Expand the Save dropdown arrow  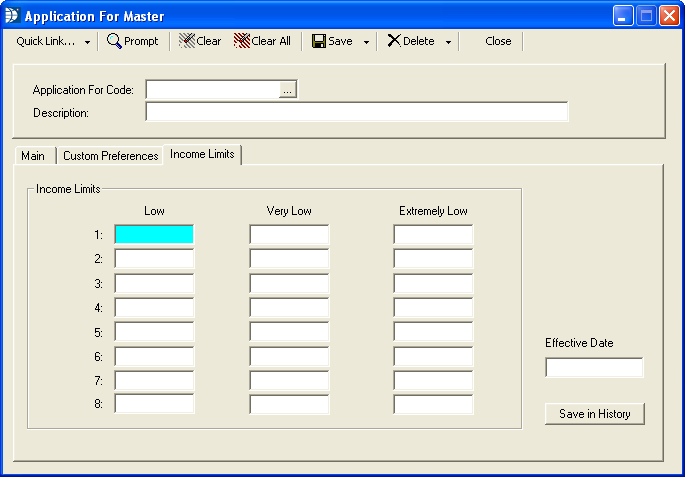[366, 42]
